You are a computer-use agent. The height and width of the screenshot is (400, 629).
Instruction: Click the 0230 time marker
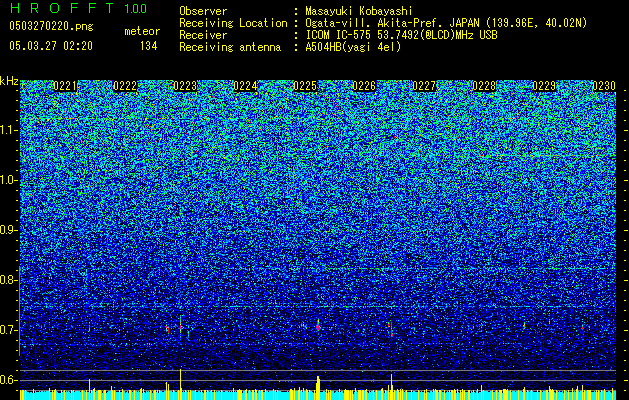coord(604,86)
